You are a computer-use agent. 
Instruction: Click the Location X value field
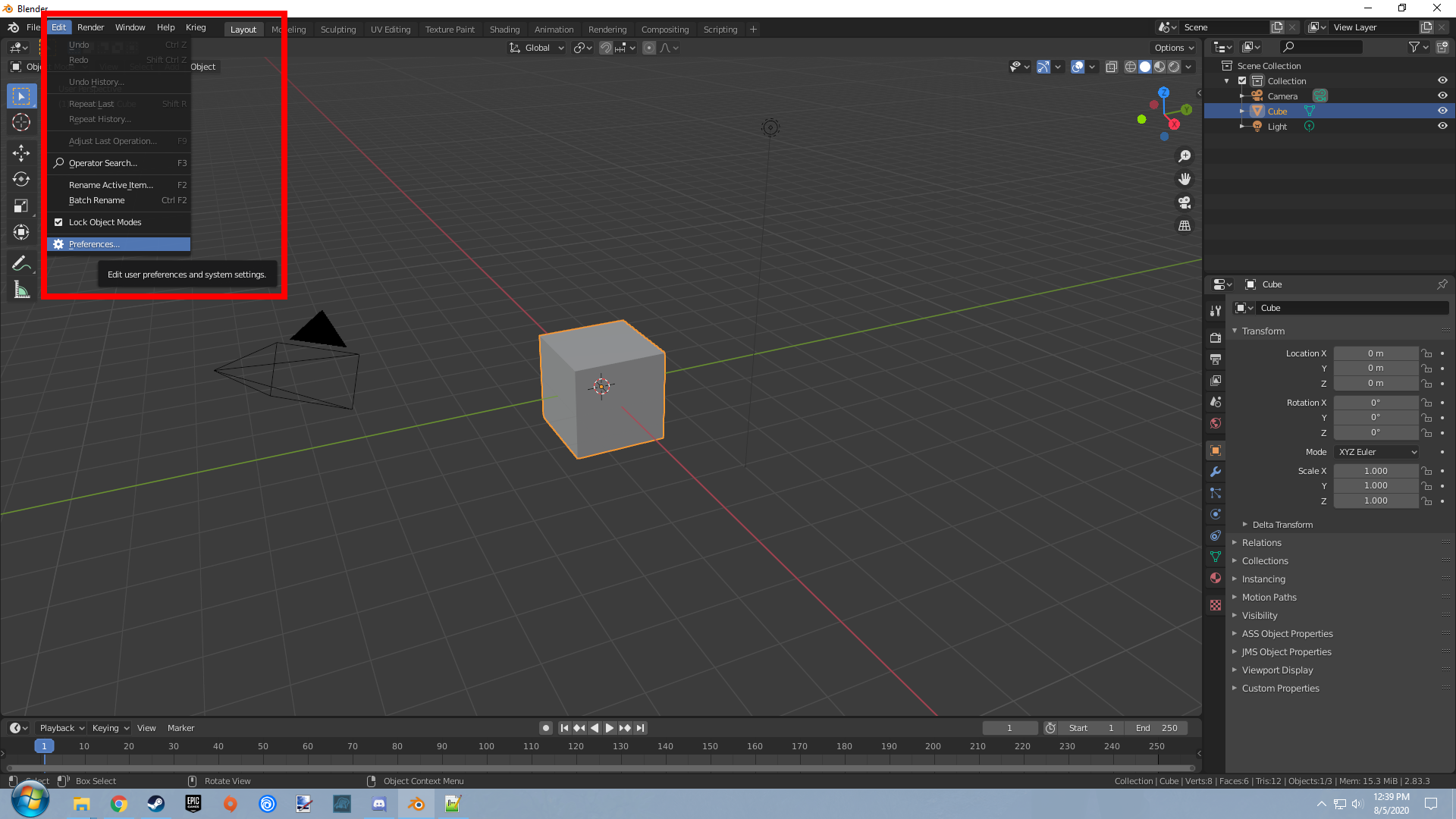click(1375, 353)
